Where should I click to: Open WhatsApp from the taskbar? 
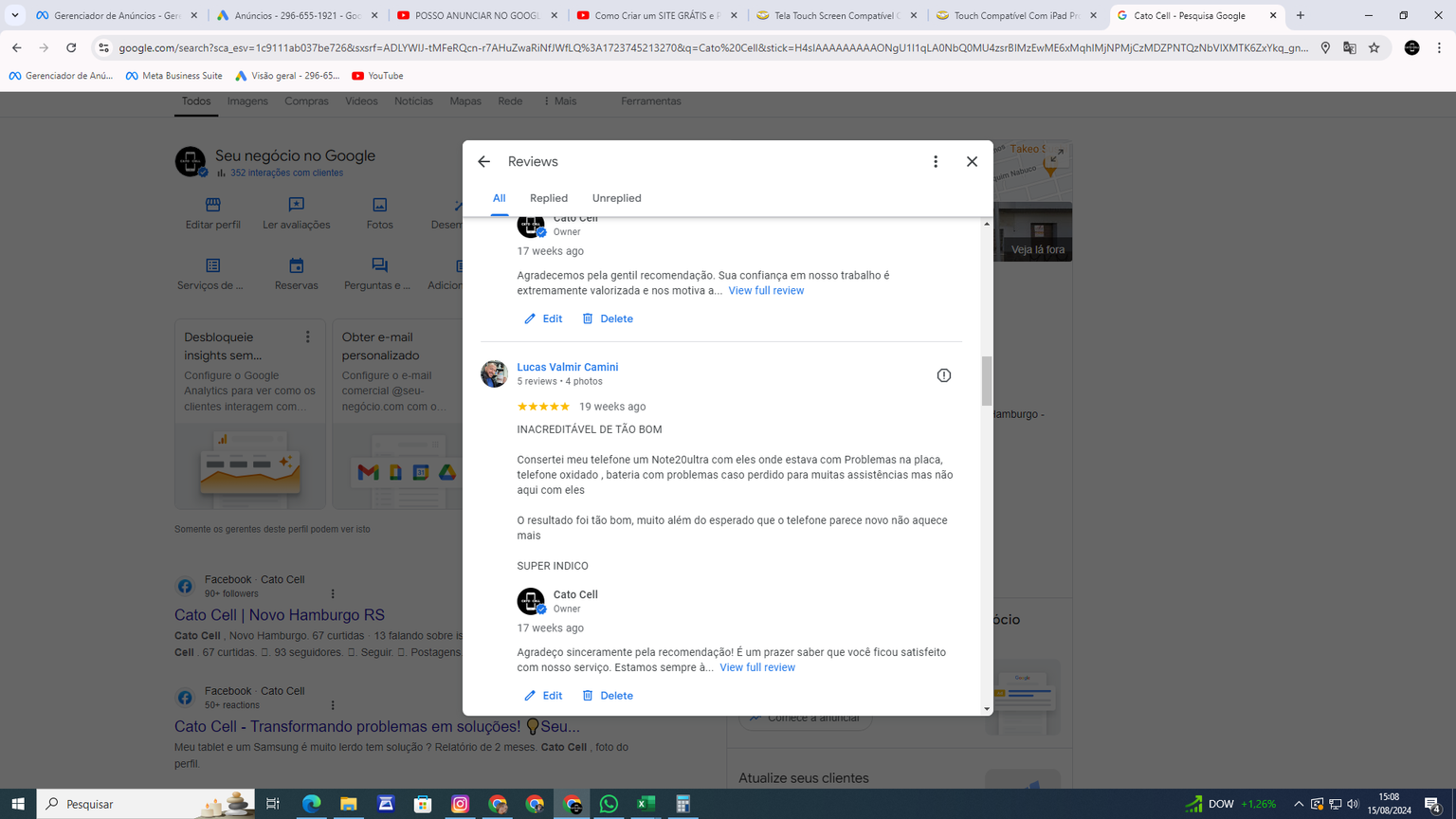coord(609,804)
